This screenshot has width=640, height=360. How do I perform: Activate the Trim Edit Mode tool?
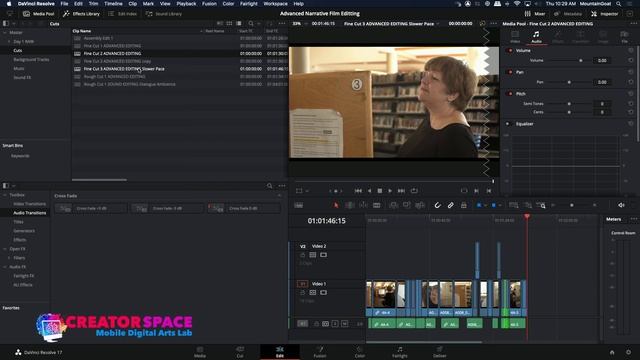point(350,205)
